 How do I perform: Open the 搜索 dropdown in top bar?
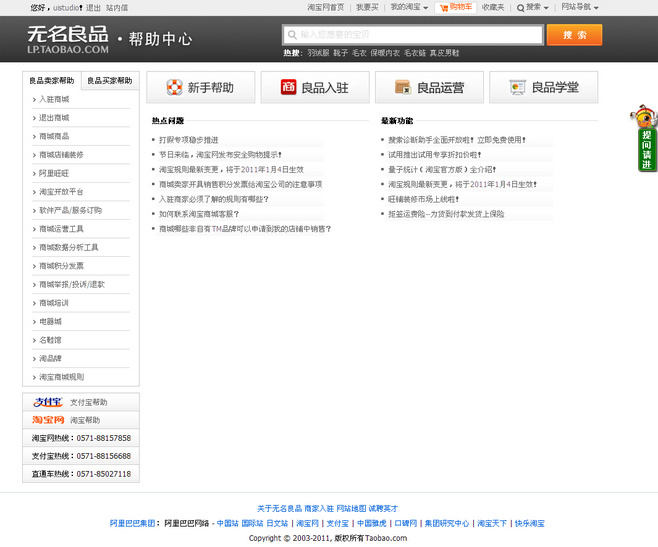(x=537, y=7)
